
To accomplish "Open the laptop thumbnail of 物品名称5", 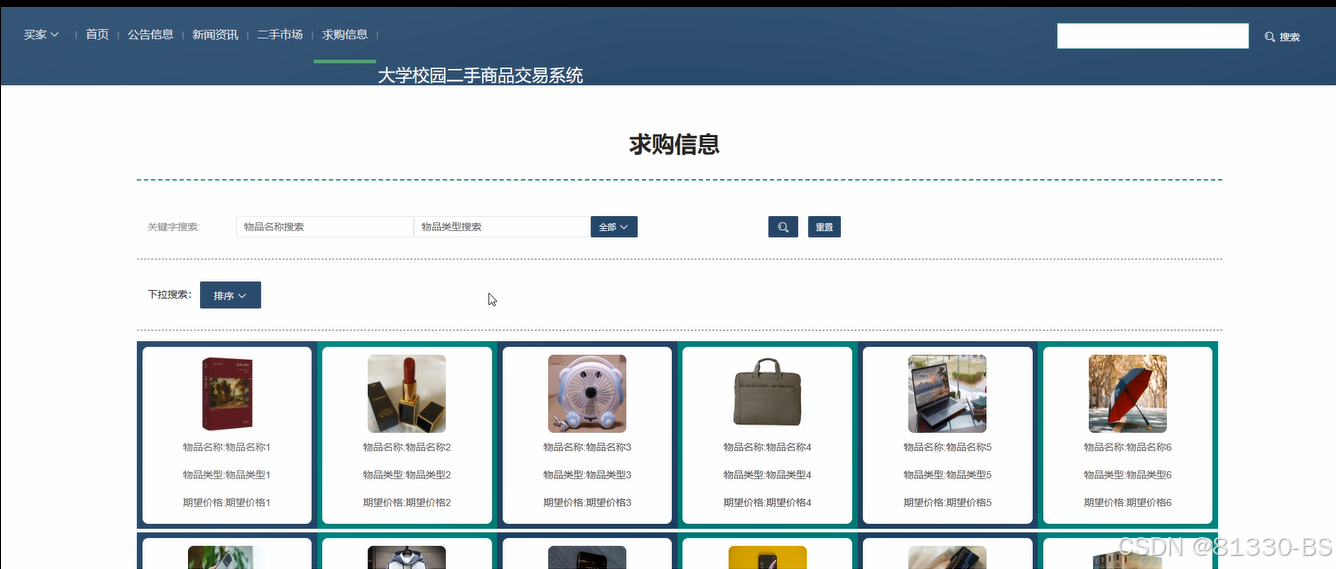I will [947, 394].
